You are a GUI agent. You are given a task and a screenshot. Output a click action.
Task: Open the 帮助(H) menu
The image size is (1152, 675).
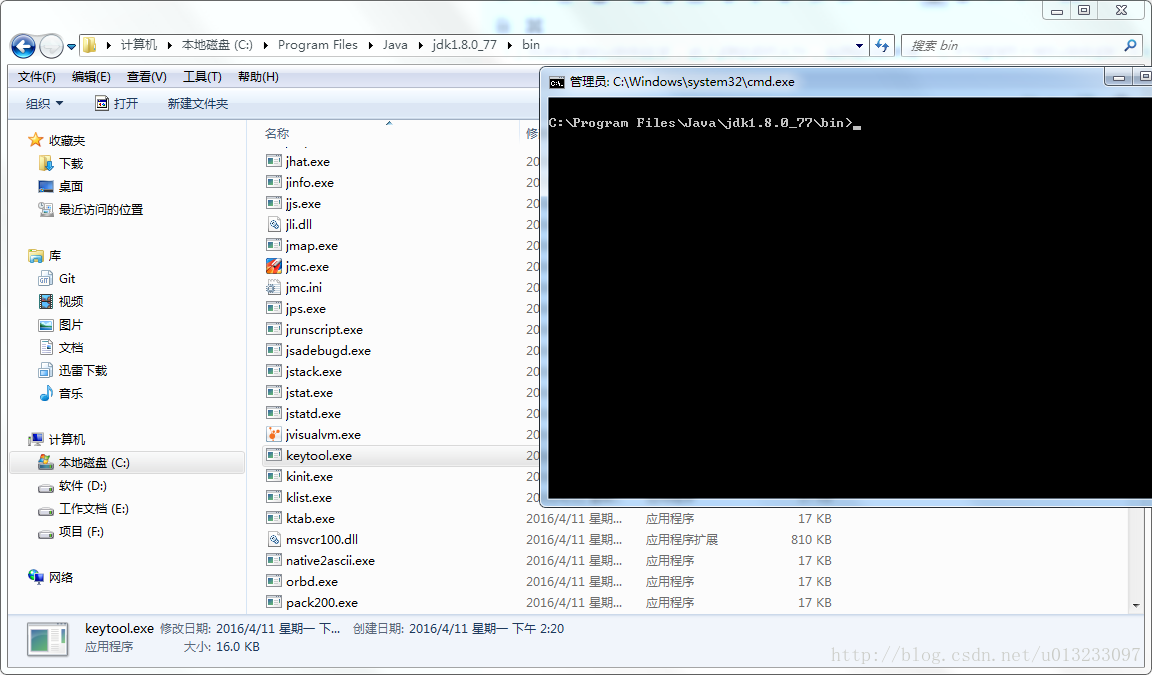point(258,76)
